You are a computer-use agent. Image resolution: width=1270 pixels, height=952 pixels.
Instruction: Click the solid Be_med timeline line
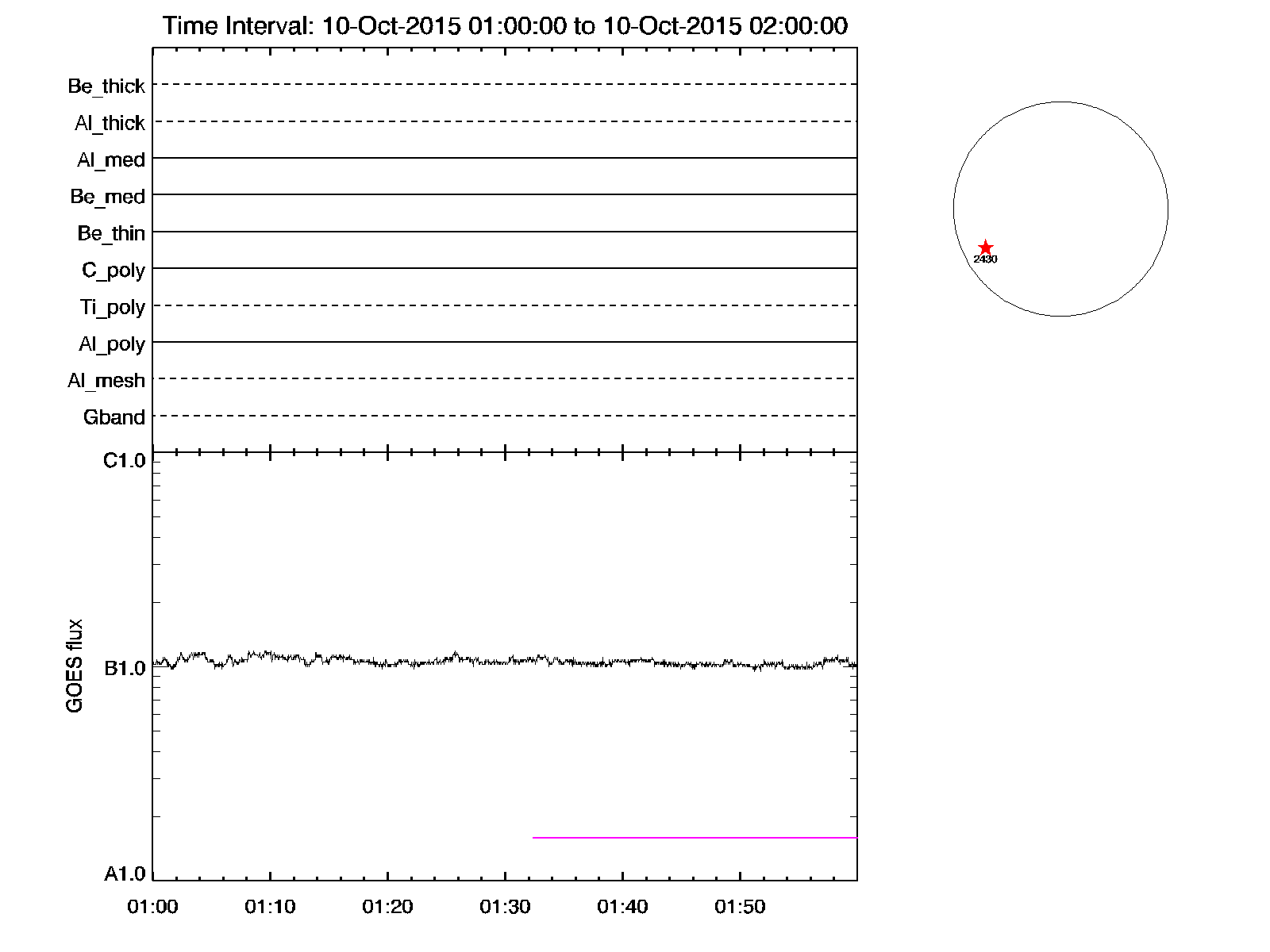tap(505, 194)
